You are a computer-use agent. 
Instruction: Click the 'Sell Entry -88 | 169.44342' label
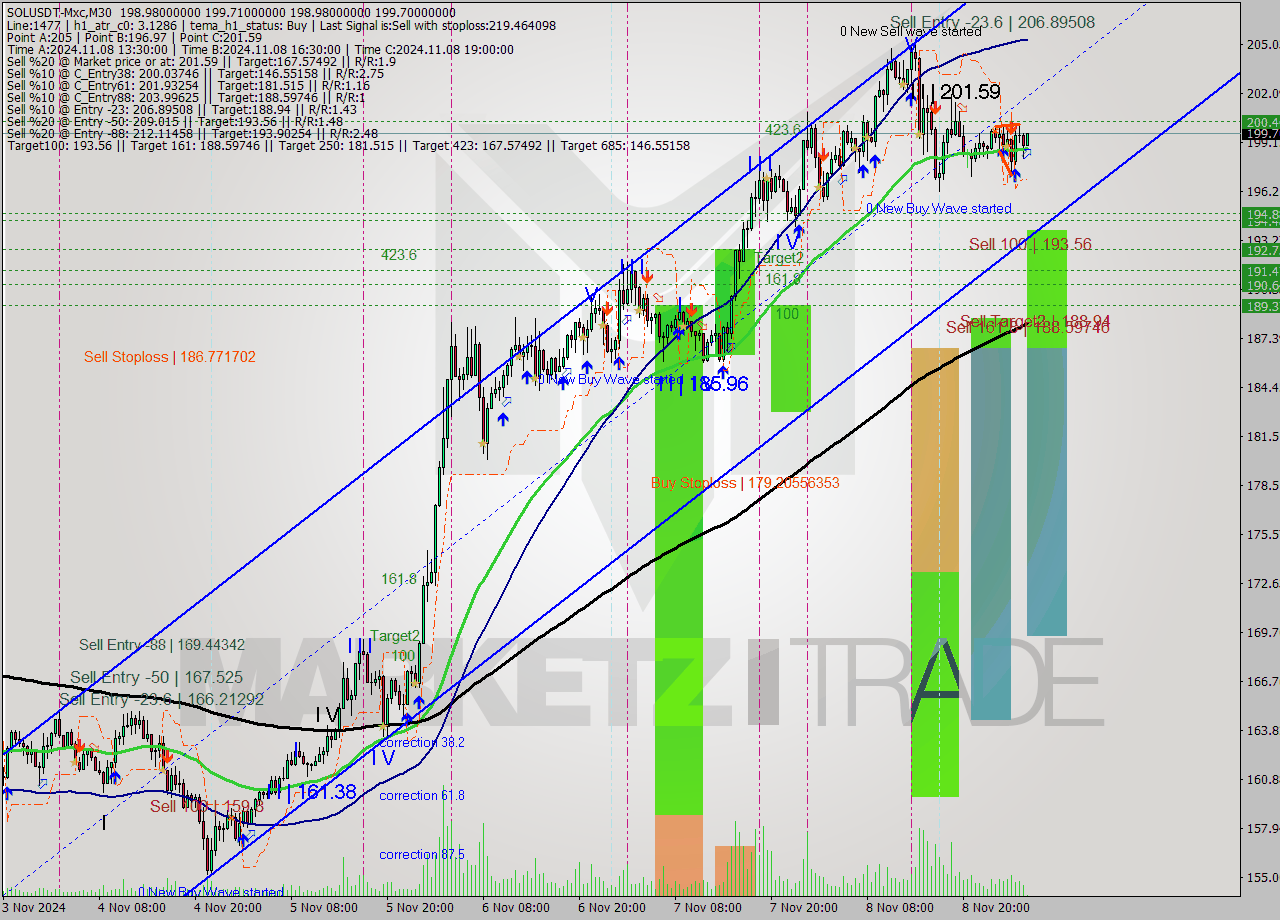coord(162,645)
